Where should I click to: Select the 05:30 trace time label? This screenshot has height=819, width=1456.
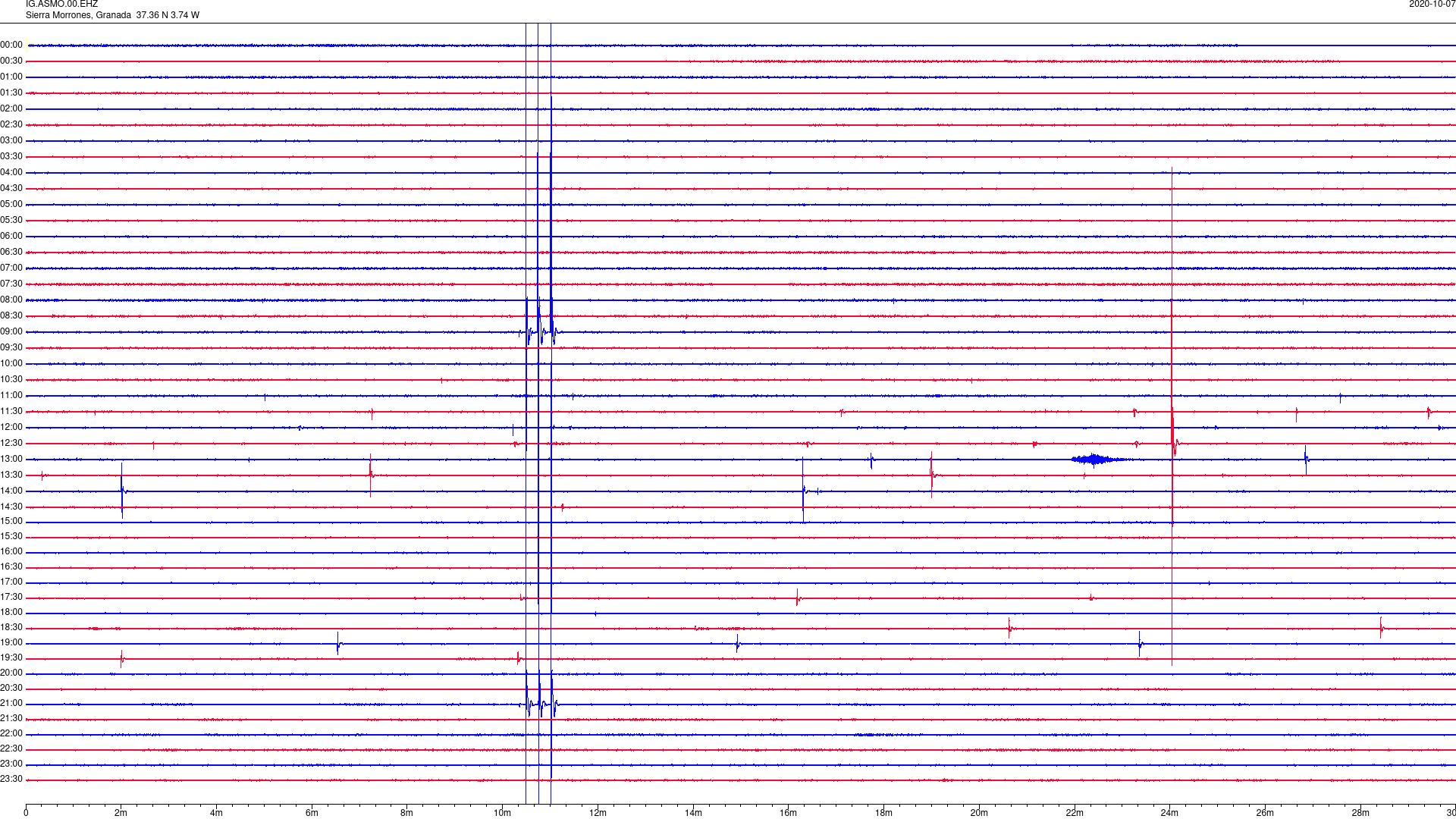(11, 221)
